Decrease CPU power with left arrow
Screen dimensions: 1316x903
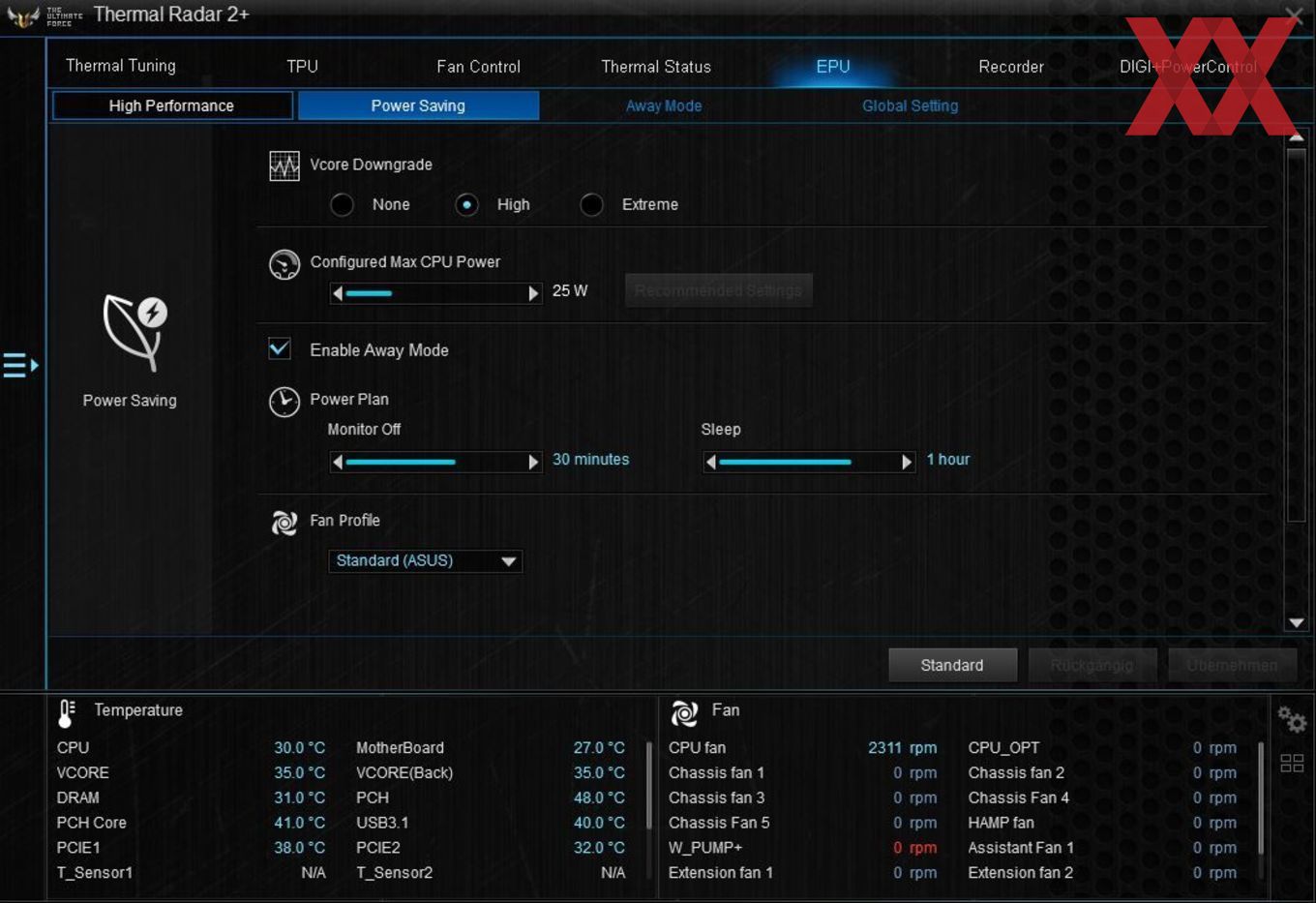pyautogui.click(x=338, y=293)
